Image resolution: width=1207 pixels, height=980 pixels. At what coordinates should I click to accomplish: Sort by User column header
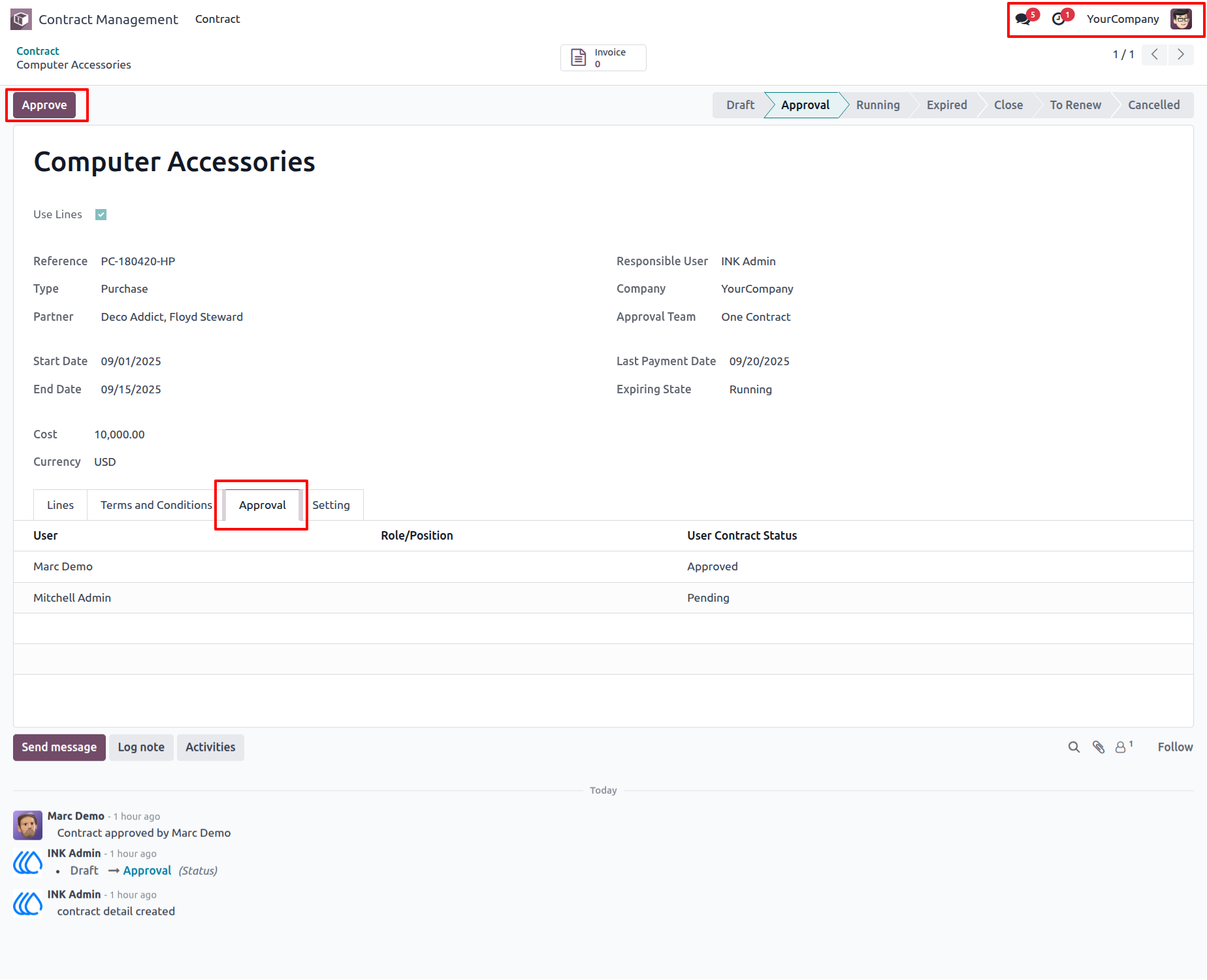[x=46, y=536]
